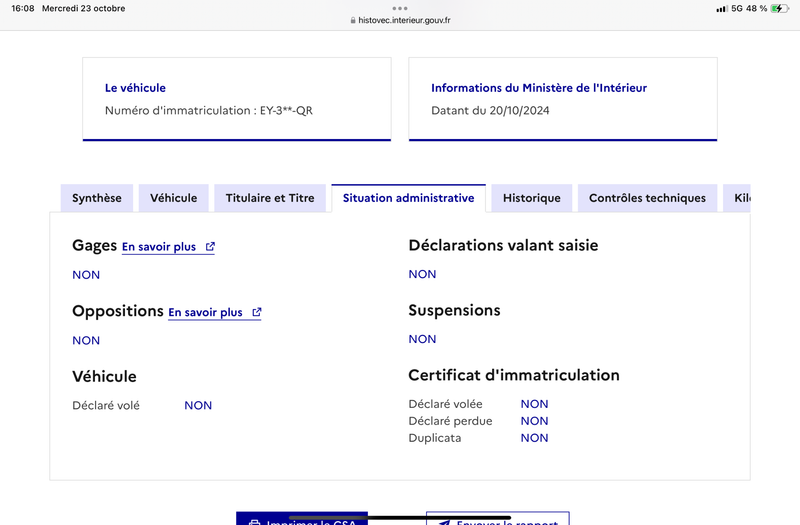The image size is (800, 525).
Task: Click the 'Déclaré perdue' label
Action: click(x=451, y=421)
